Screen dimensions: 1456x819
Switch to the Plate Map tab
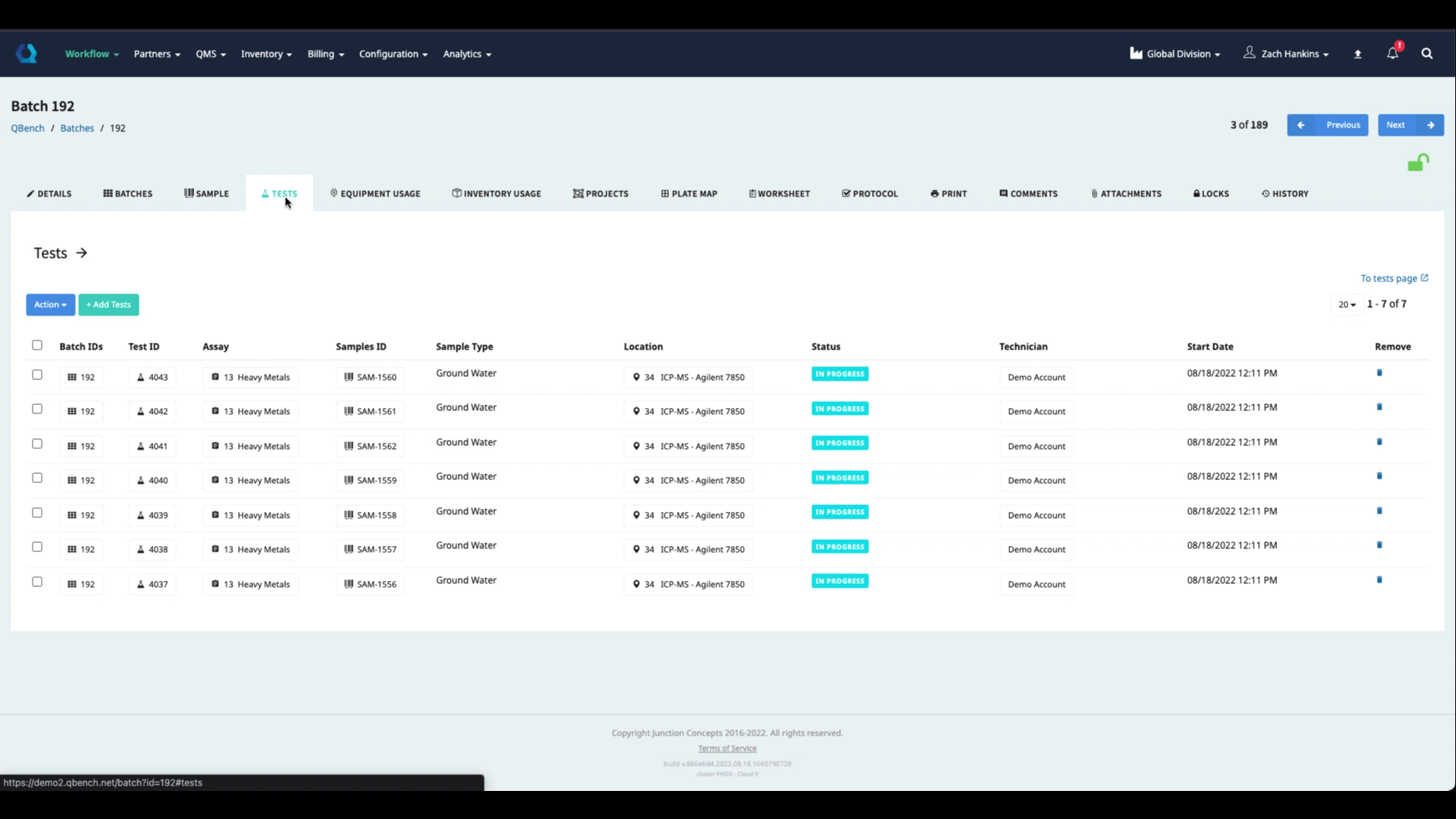coord(689,194)
